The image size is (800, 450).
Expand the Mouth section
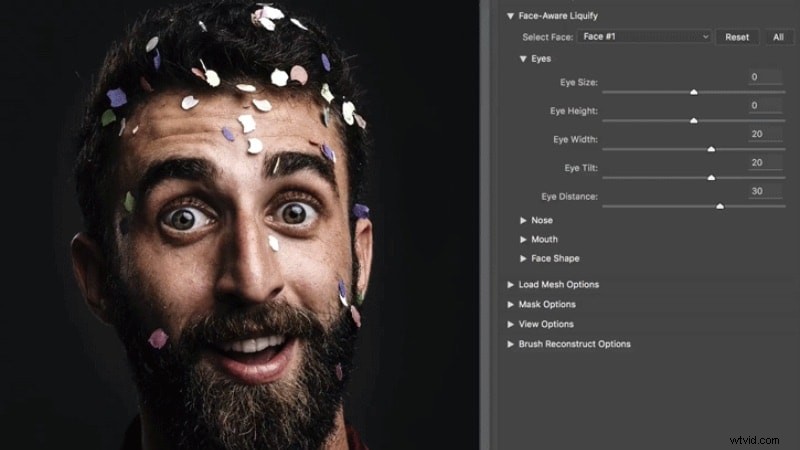[523, 239]
